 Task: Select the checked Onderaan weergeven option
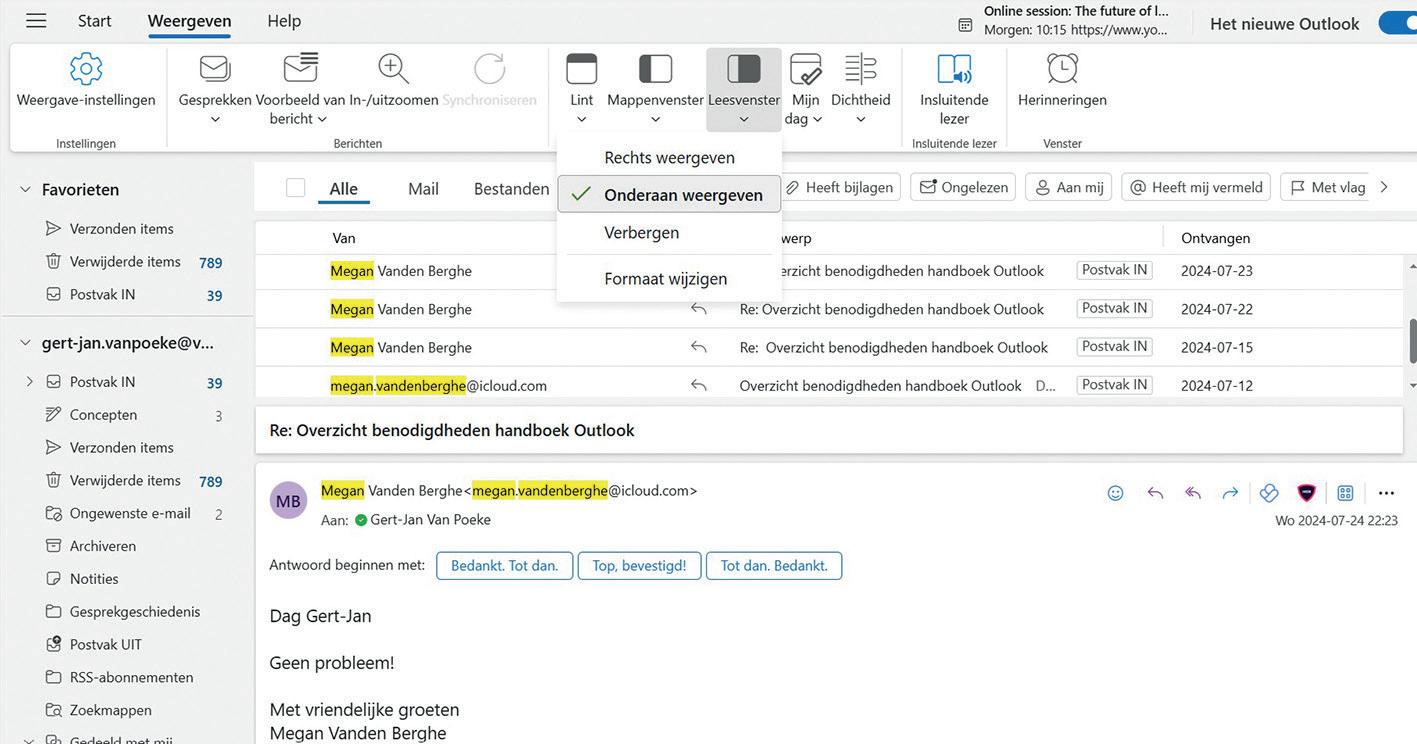pyautogui.click(x=669, y=194)
